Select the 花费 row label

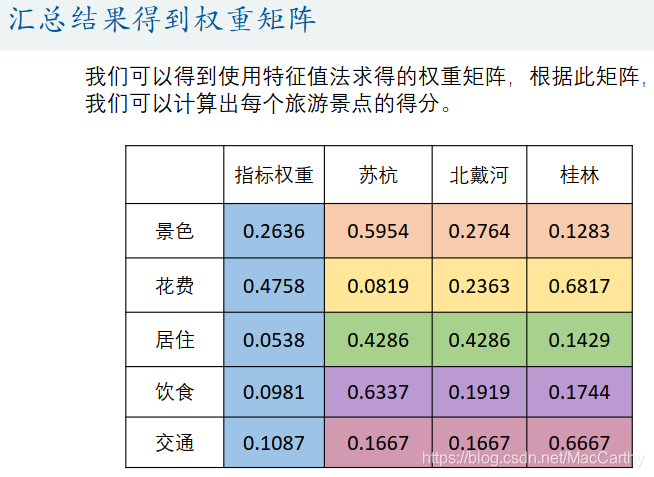(x=174, y=286)
